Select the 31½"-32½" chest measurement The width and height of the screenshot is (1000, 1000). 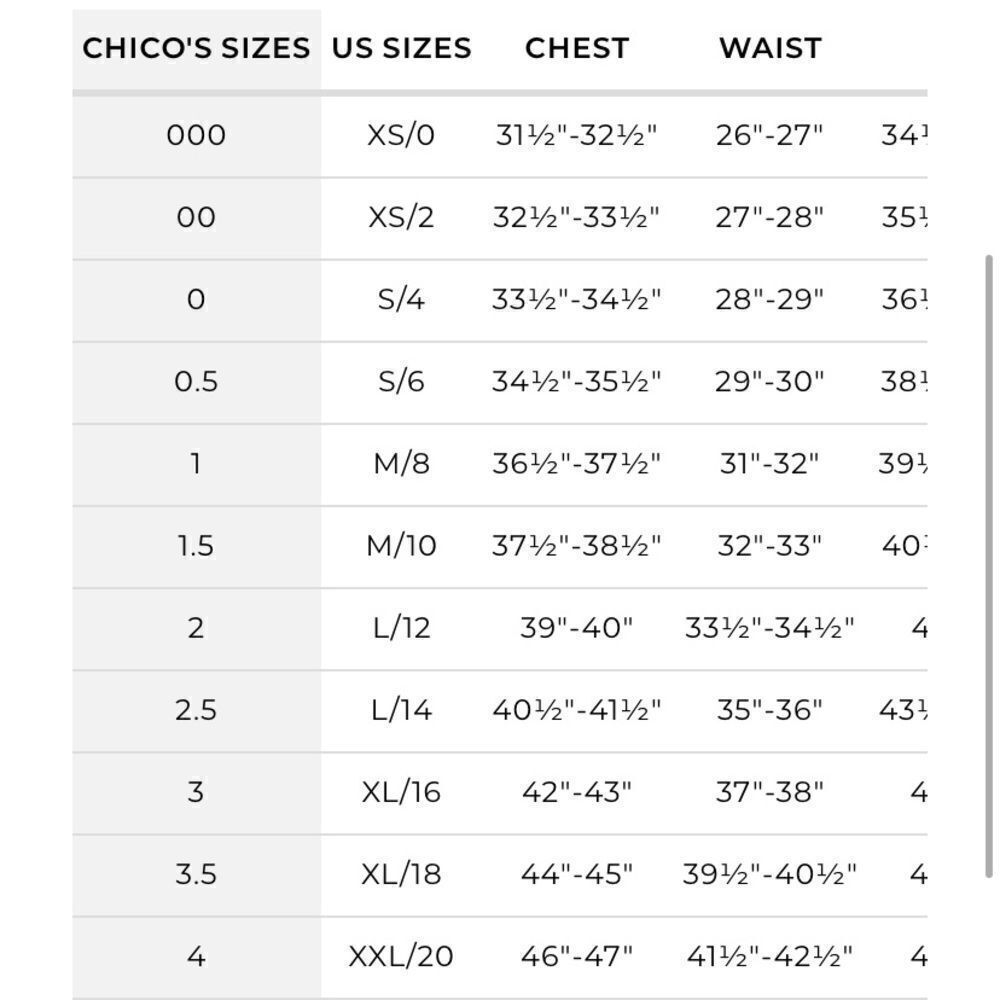click(577, 135)
